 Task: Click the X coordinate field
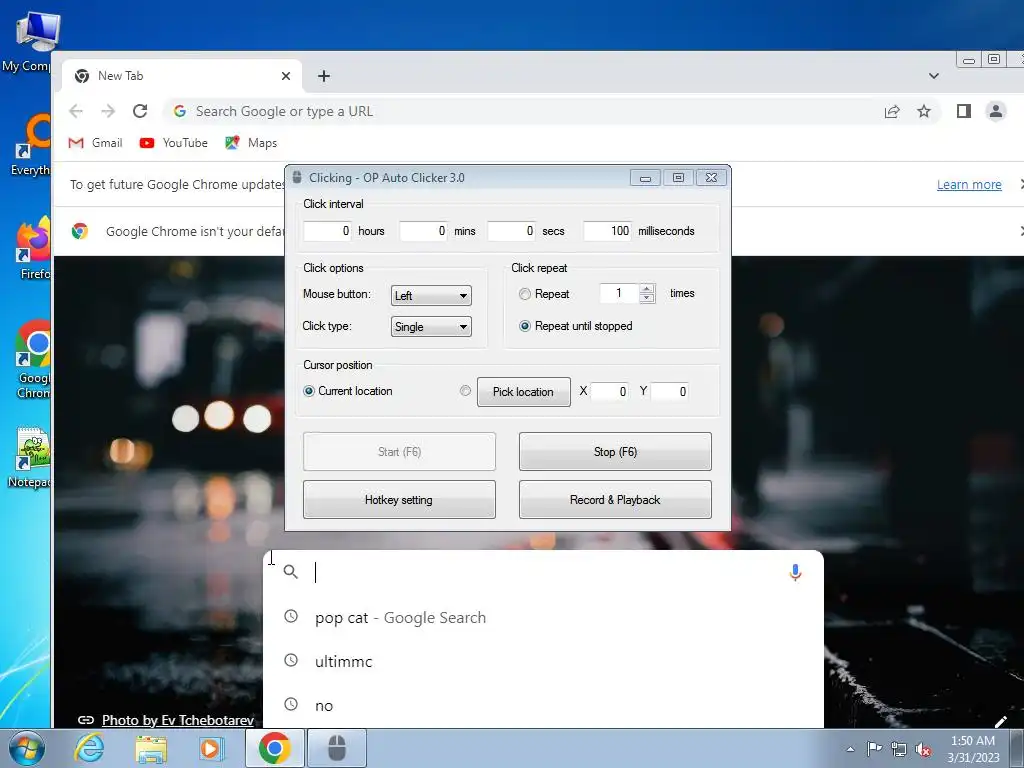pos(610,391)
